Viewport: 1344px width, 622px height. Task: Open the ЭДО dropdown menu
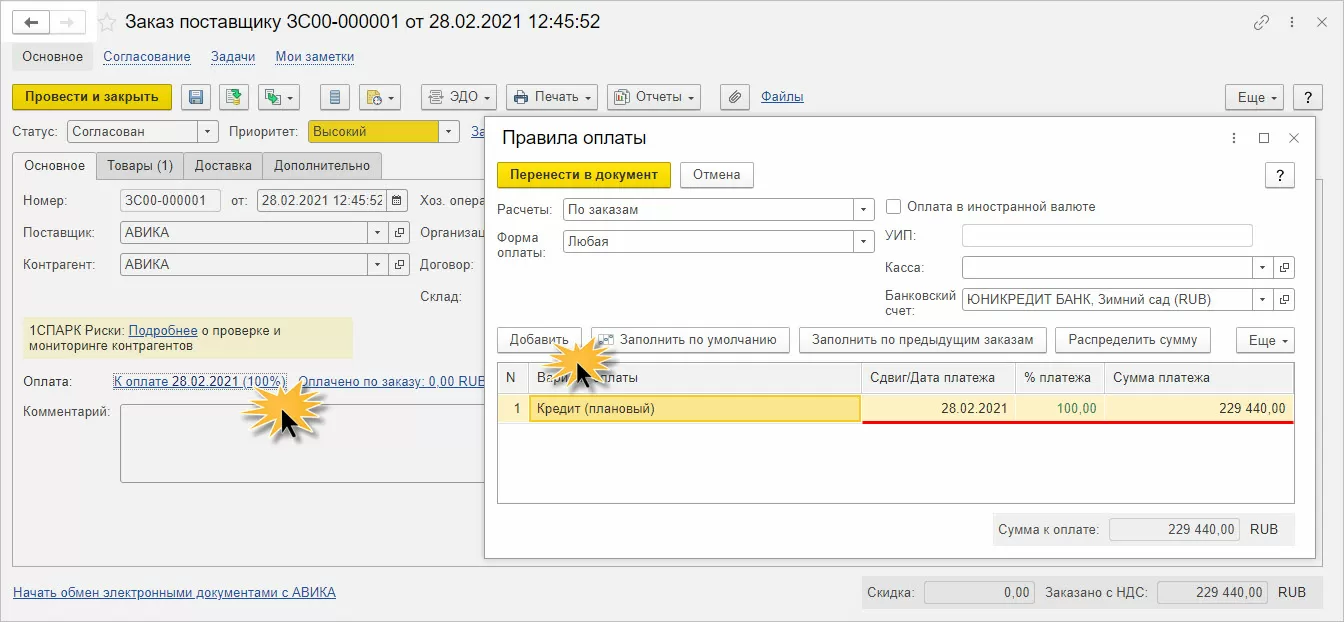pyautogui.click(x=458, y=97)
